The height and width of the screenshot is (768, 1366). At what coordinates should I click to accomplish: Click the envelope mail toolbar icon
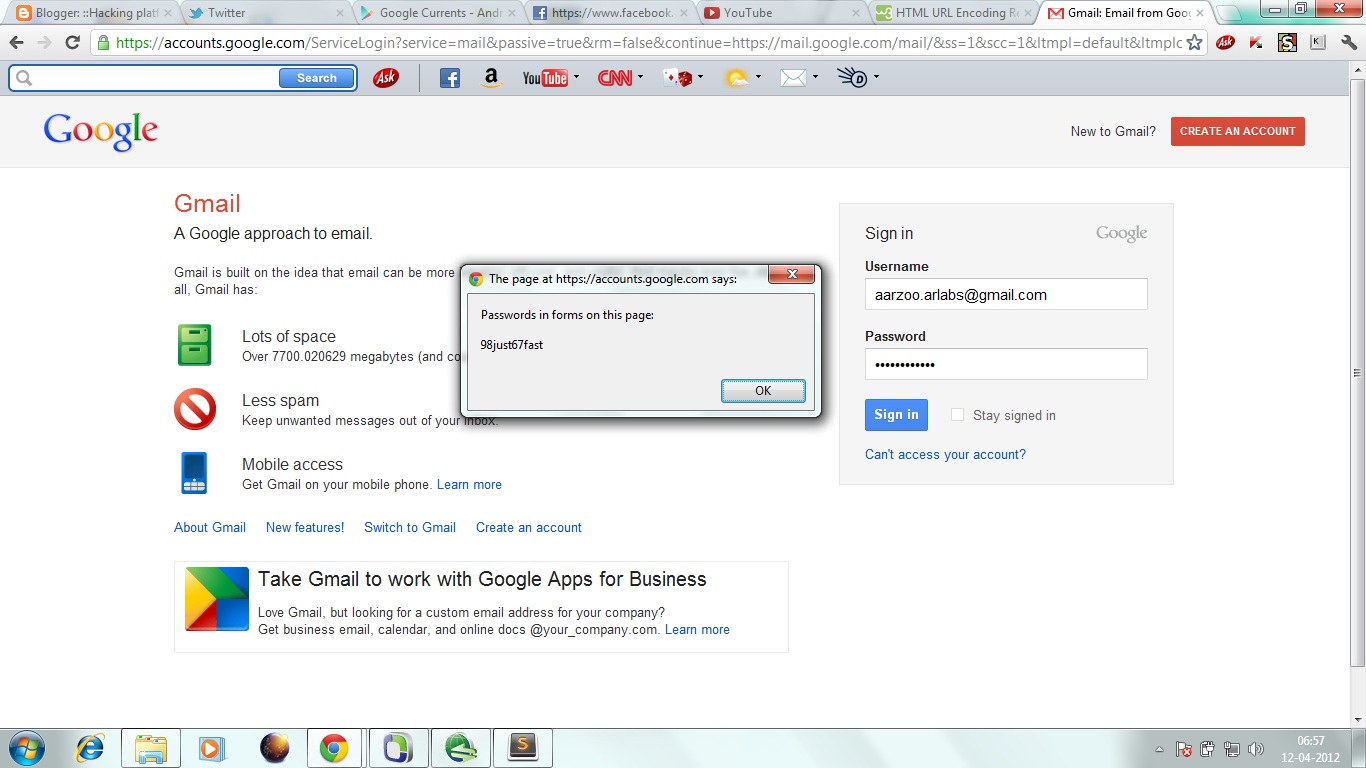(793, 78)
